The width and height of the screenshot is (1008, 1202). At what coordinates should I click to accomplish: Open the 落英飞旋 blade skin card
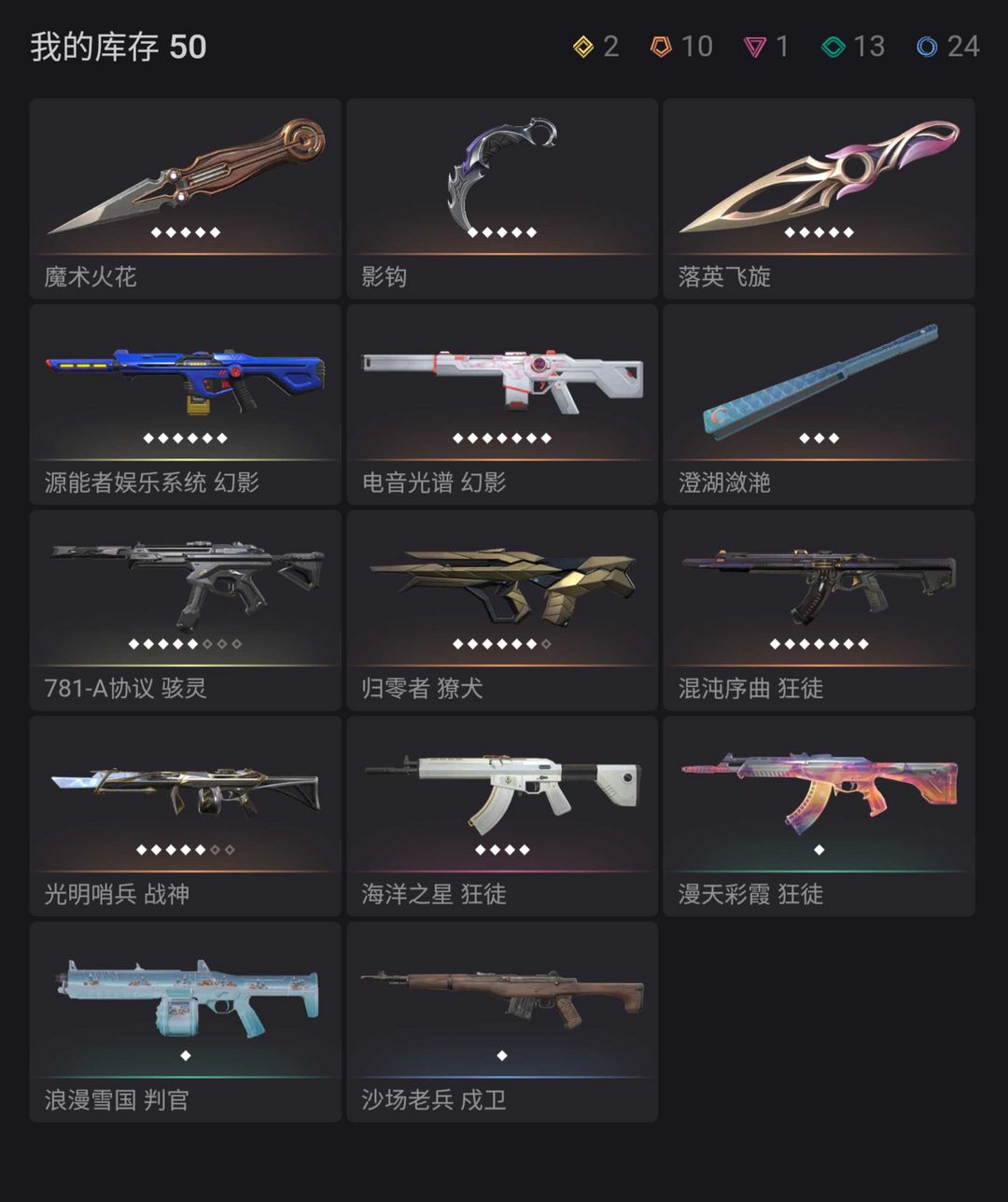pyautogui.click(x=819, y=199)
